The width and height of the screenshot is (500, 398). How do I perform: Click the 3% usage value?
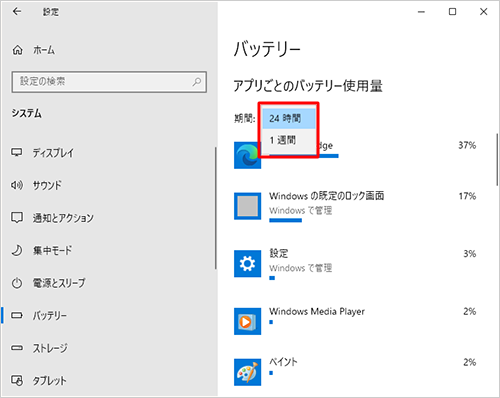pos(470,254)
